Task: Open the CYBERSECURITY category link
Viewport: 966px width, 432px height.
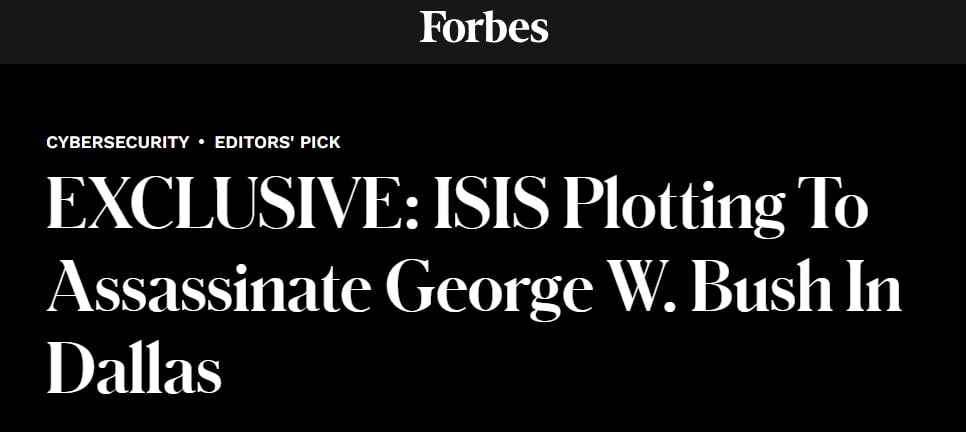Action: [x=118, y=142]
